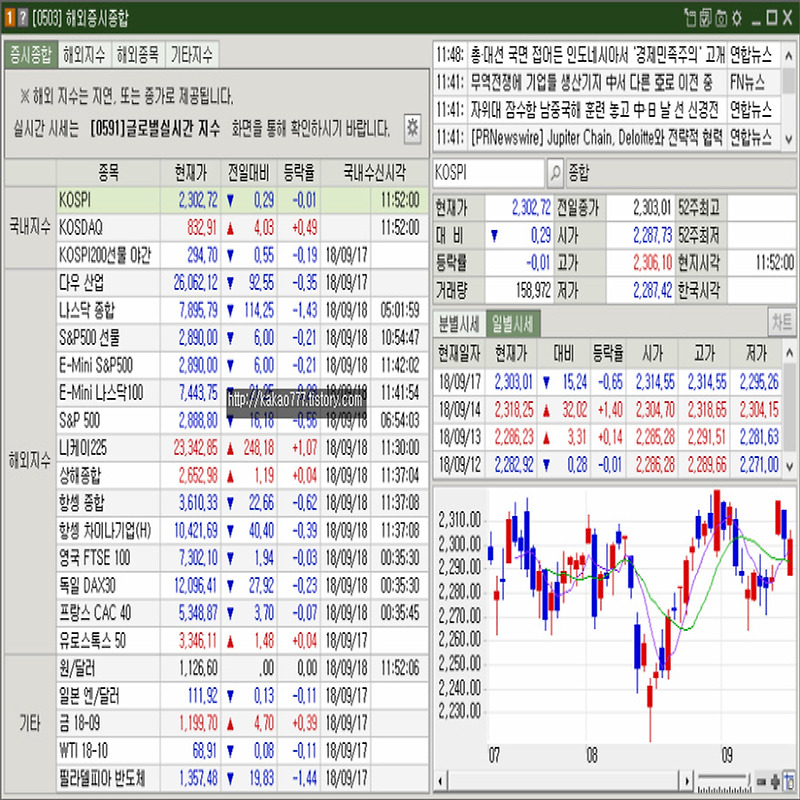800x800 pixels.
Task: Click the chart settings icon at bottom right corner
Action: point(789,780)
